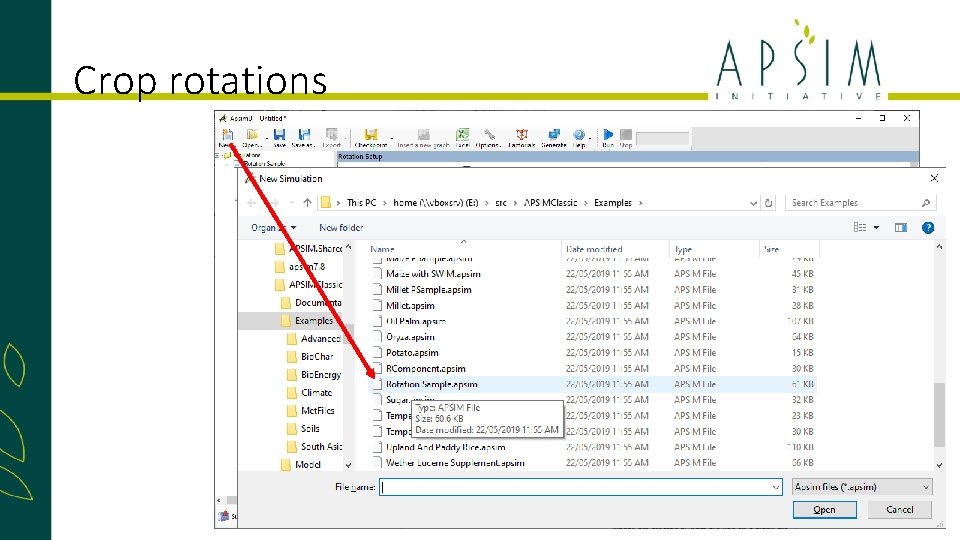Click the New folder button
This screenshot has width=960, height=540.
(x=341, y=228)
